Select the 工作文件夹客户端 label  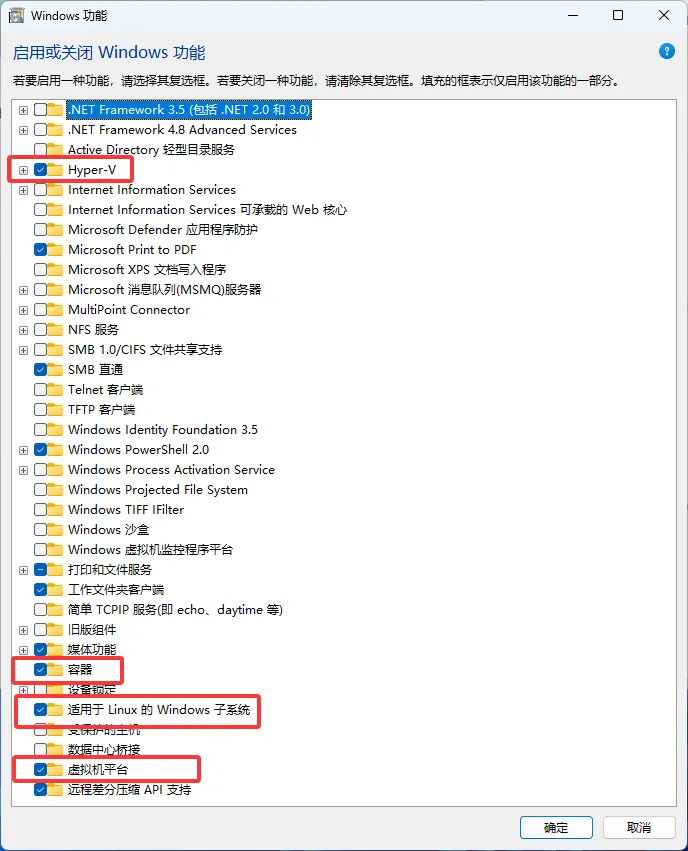[x=116, y=589]
